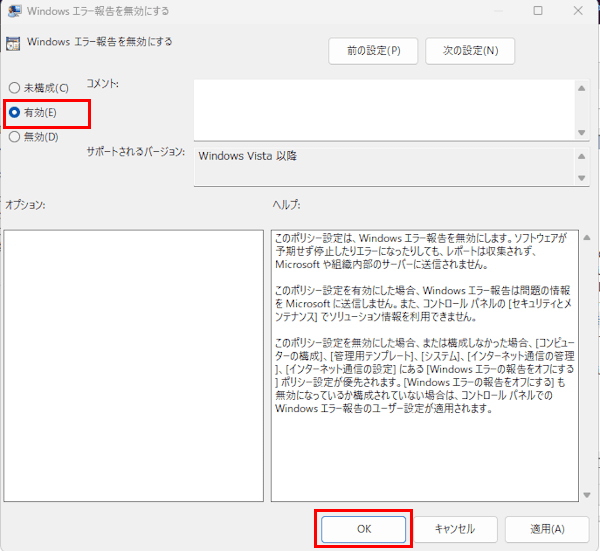Close the dialog with the X button
Image resolution: width=600 pixels, height=551 pixels.
point(578,10)
